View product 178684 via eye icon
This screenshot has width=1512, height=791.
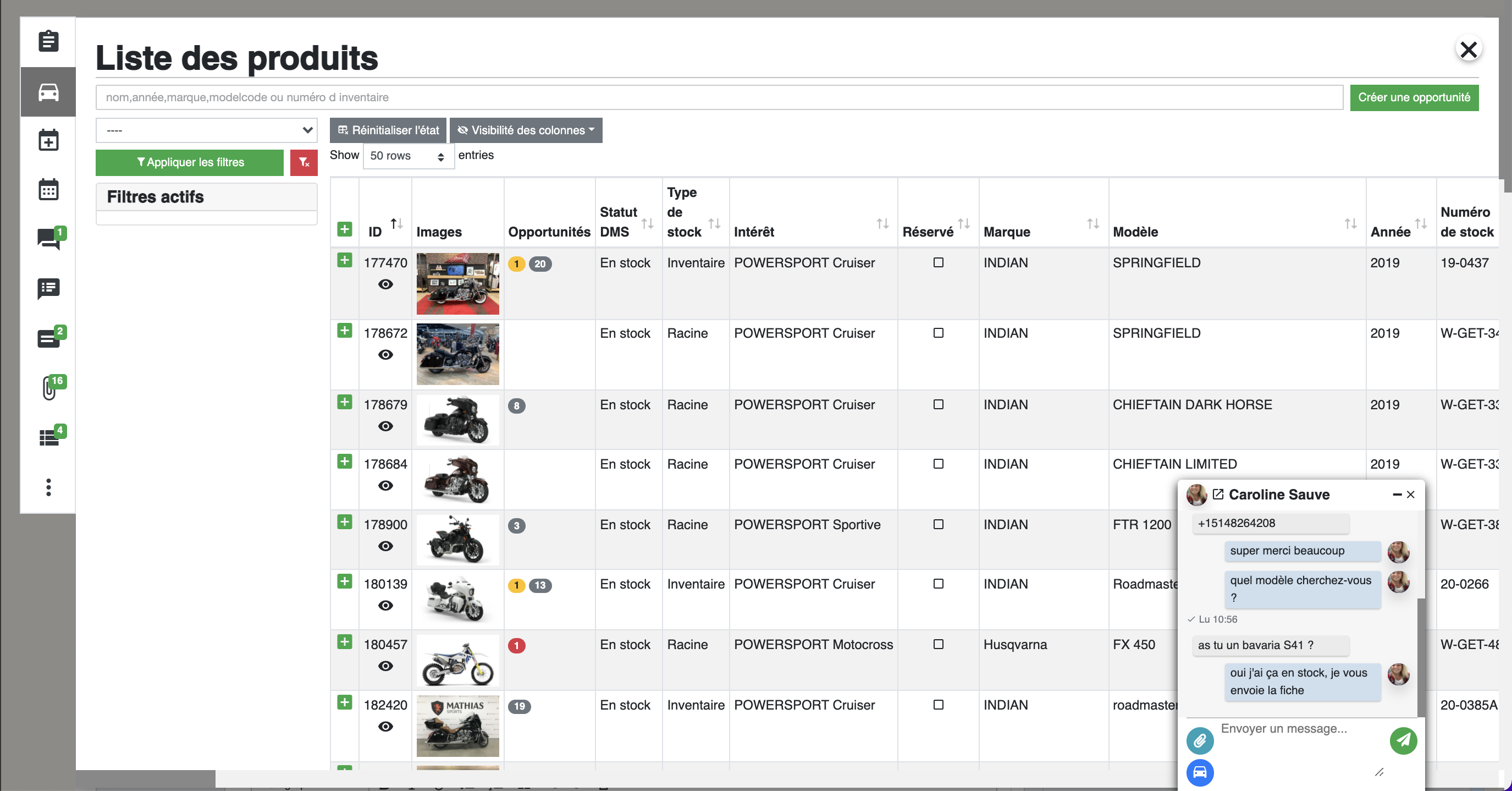click(385, 486)
